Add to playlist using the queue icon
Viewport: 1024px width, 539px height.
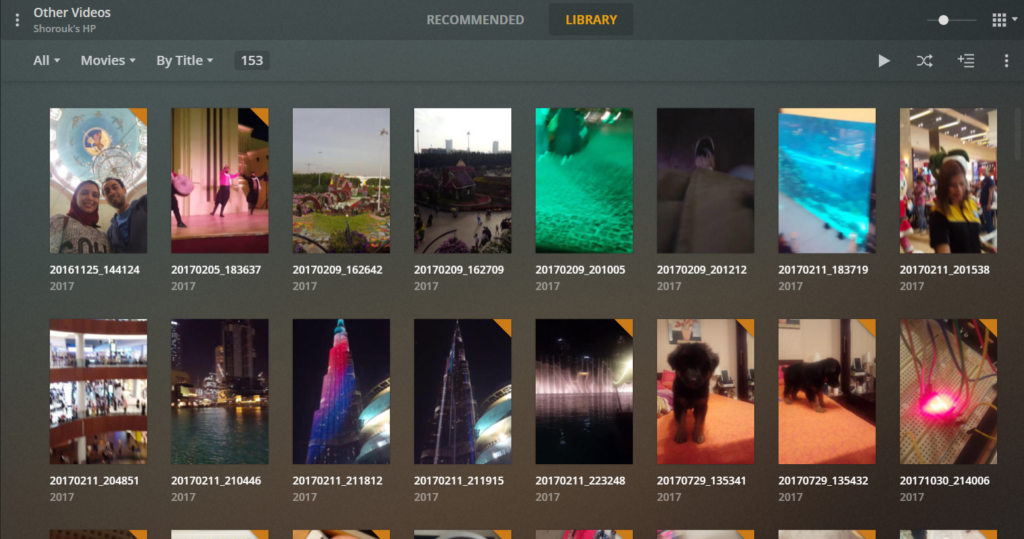(x=966, y=61)
